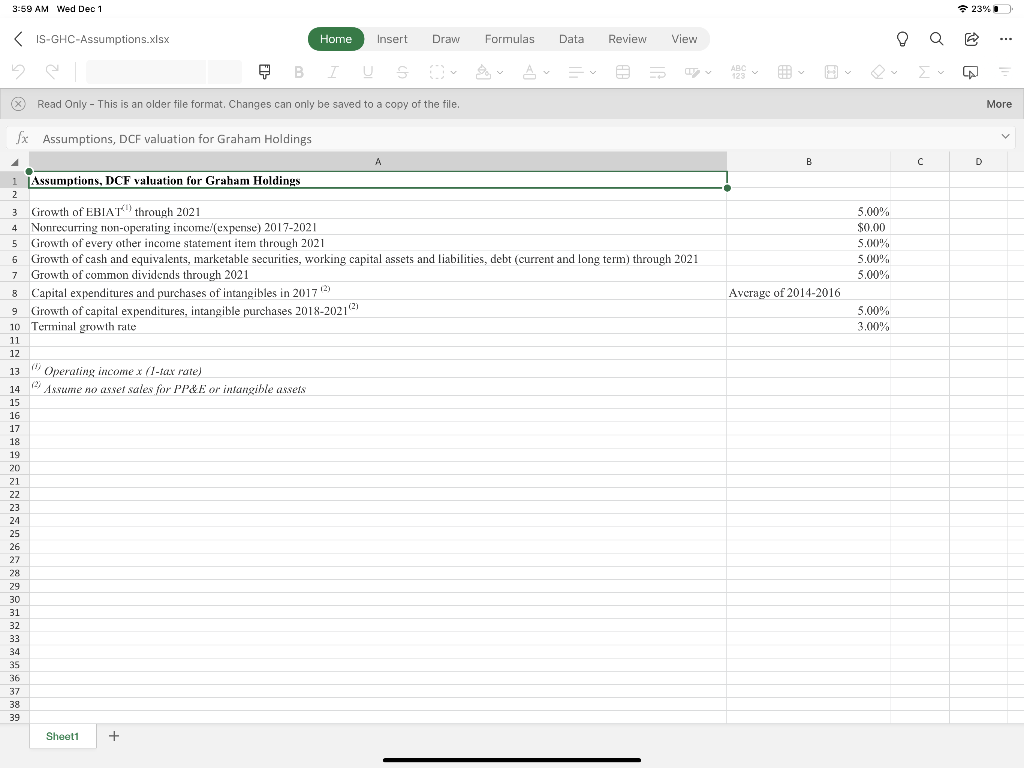Expand the formula bar chevron

[x=1005, y=136]
